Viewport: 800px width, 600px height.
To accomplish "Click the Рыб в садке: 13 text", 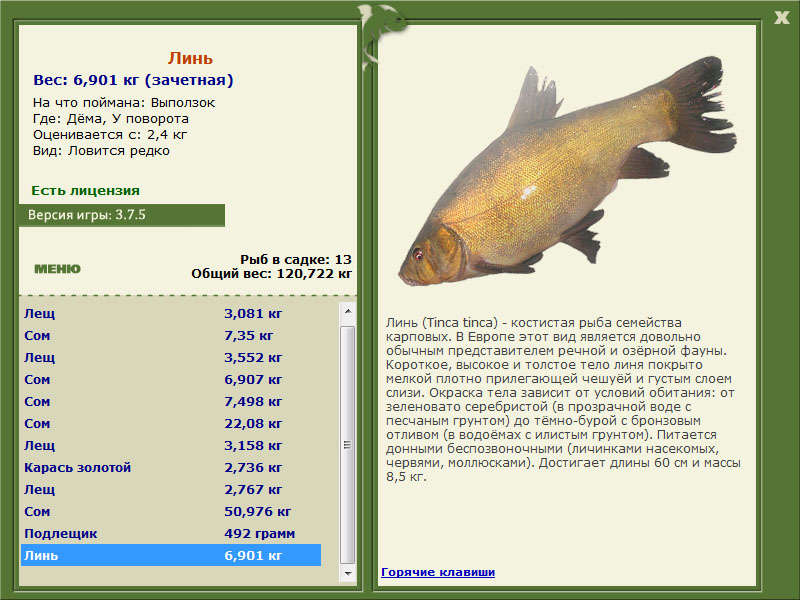I will click(x=296, y=259).
